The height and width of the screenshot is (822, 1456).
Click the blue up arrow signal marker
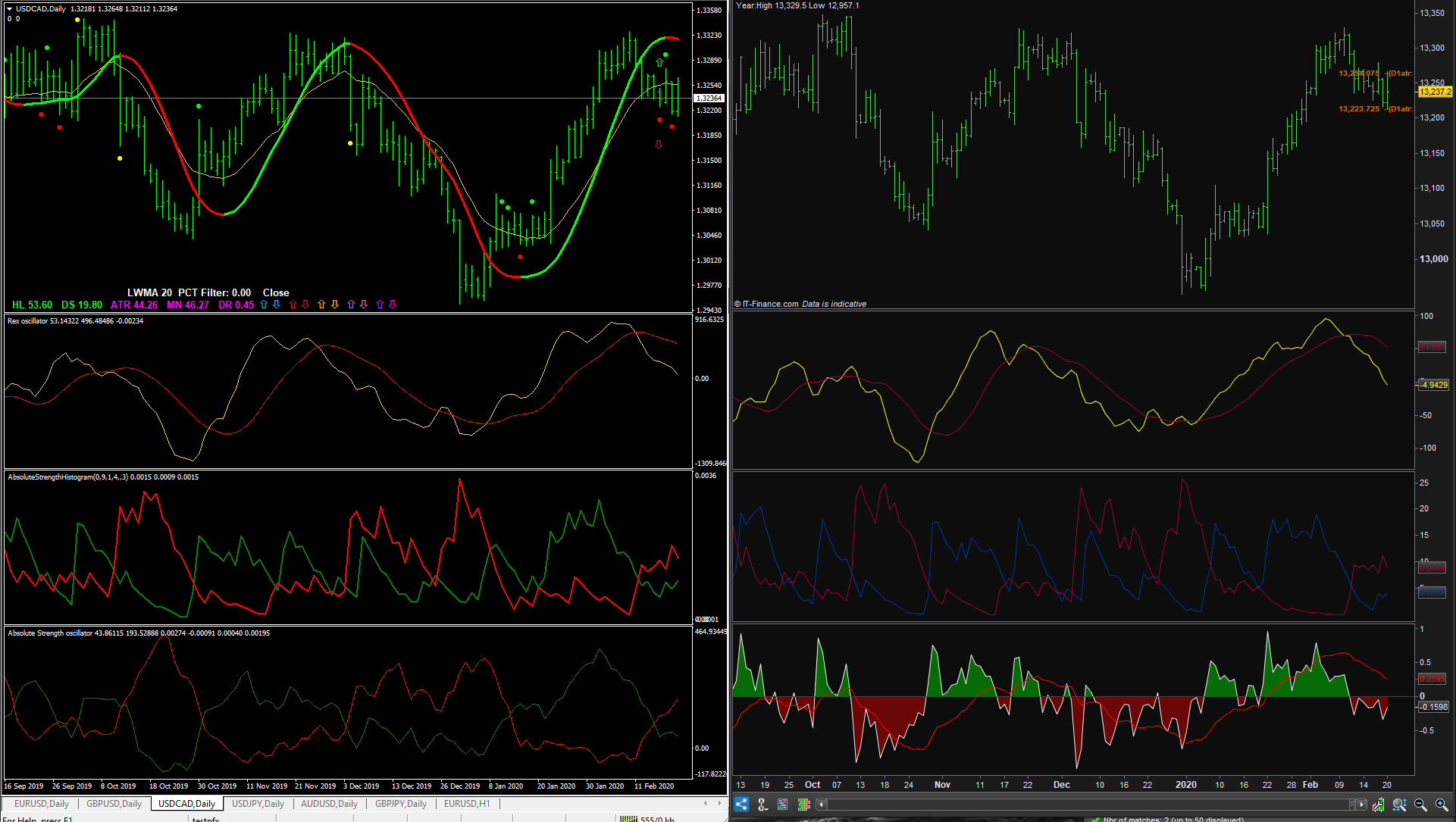(264, 305)
